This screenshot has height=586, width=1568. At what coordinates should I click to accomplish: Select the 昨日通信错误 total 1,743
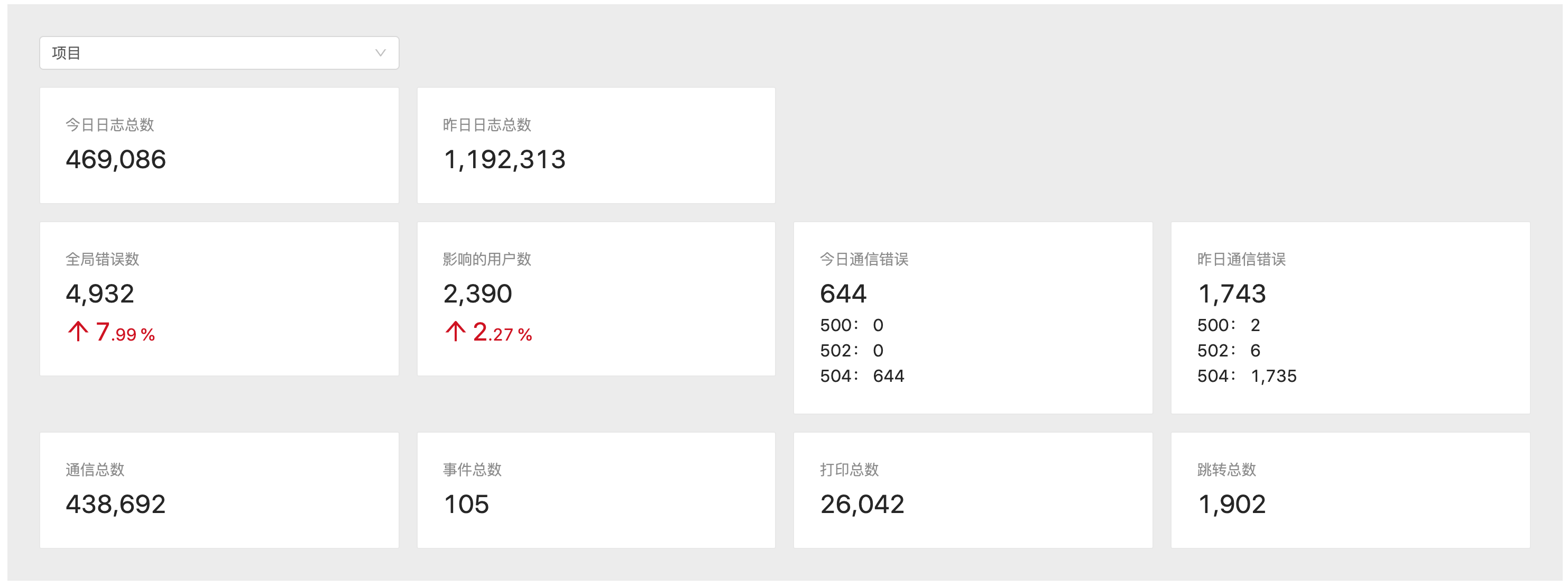(x=1232, y=294)
